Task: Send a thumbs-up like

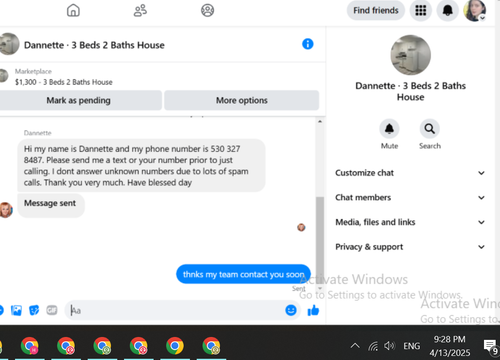Action: click(x=313, y=310)
